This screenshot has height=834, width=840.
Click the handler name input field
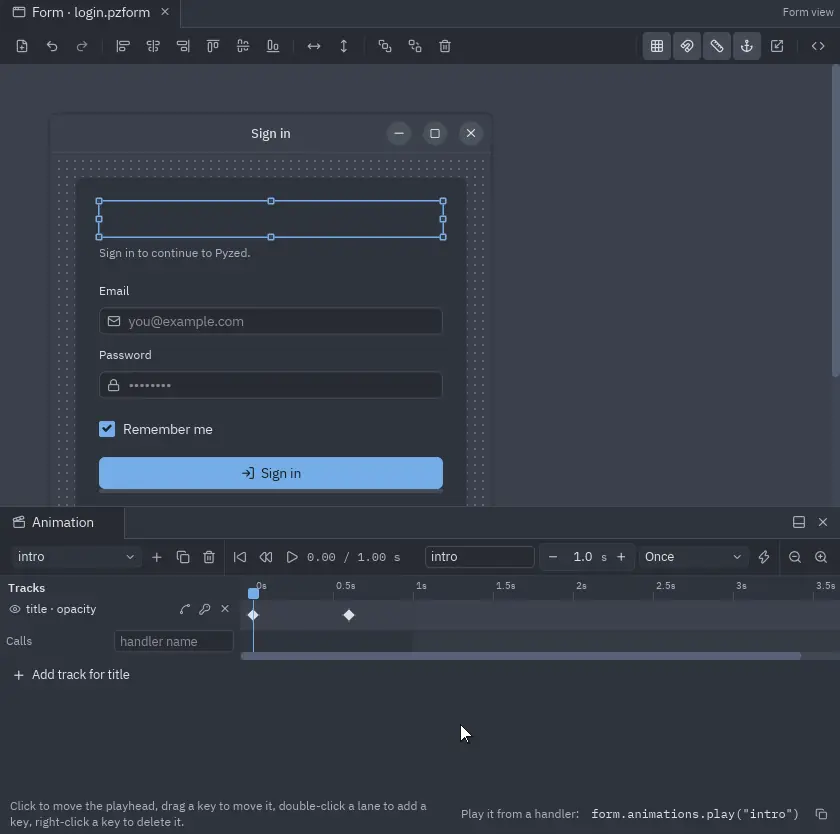[174, 641]
